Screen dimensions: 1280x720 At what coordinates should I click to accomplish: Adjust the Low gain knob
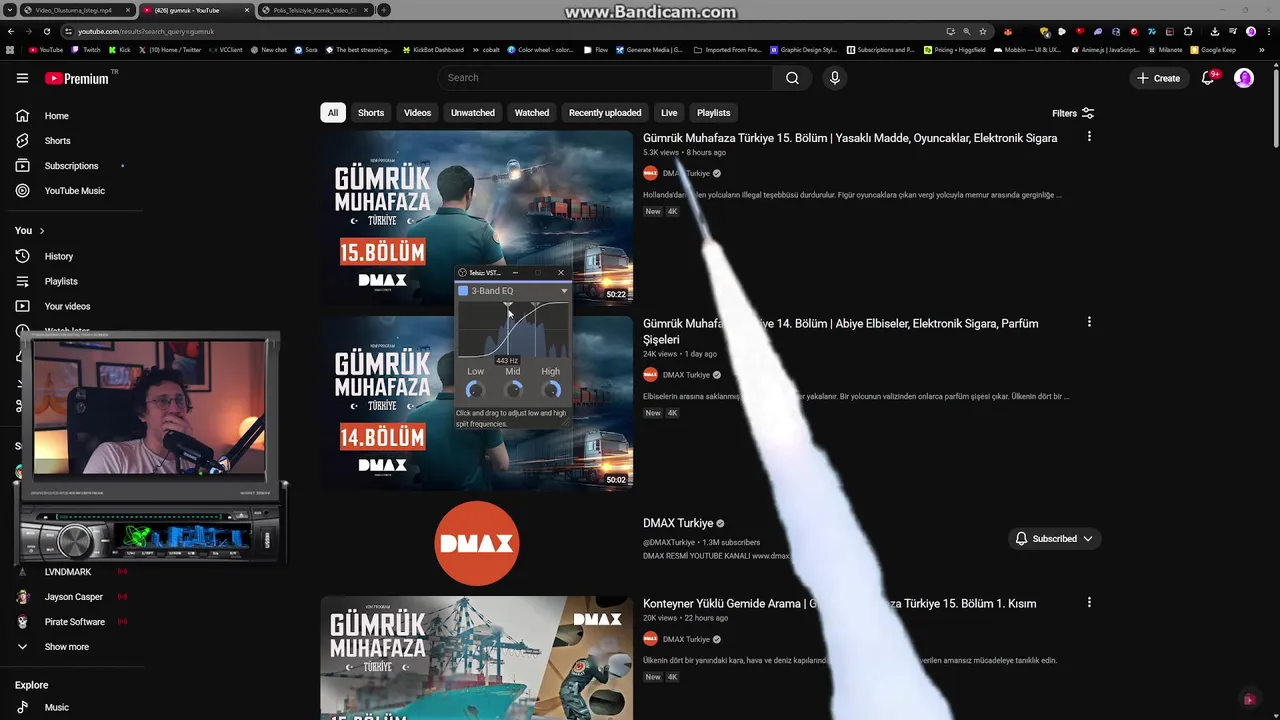point(475,390)
